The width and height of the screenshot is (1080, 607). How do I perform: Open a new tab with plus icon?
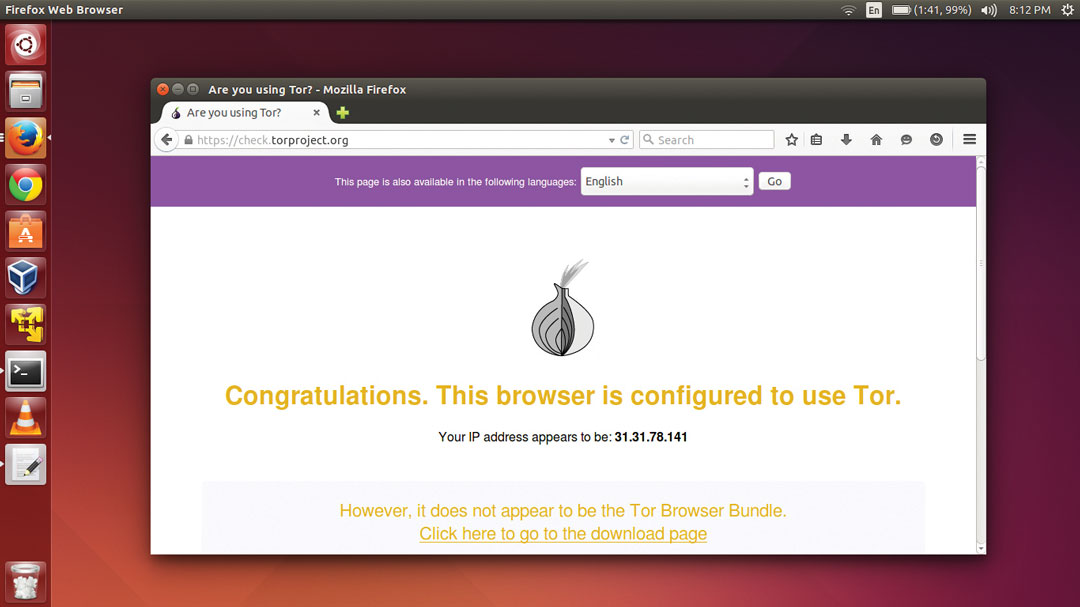point(342,112)
